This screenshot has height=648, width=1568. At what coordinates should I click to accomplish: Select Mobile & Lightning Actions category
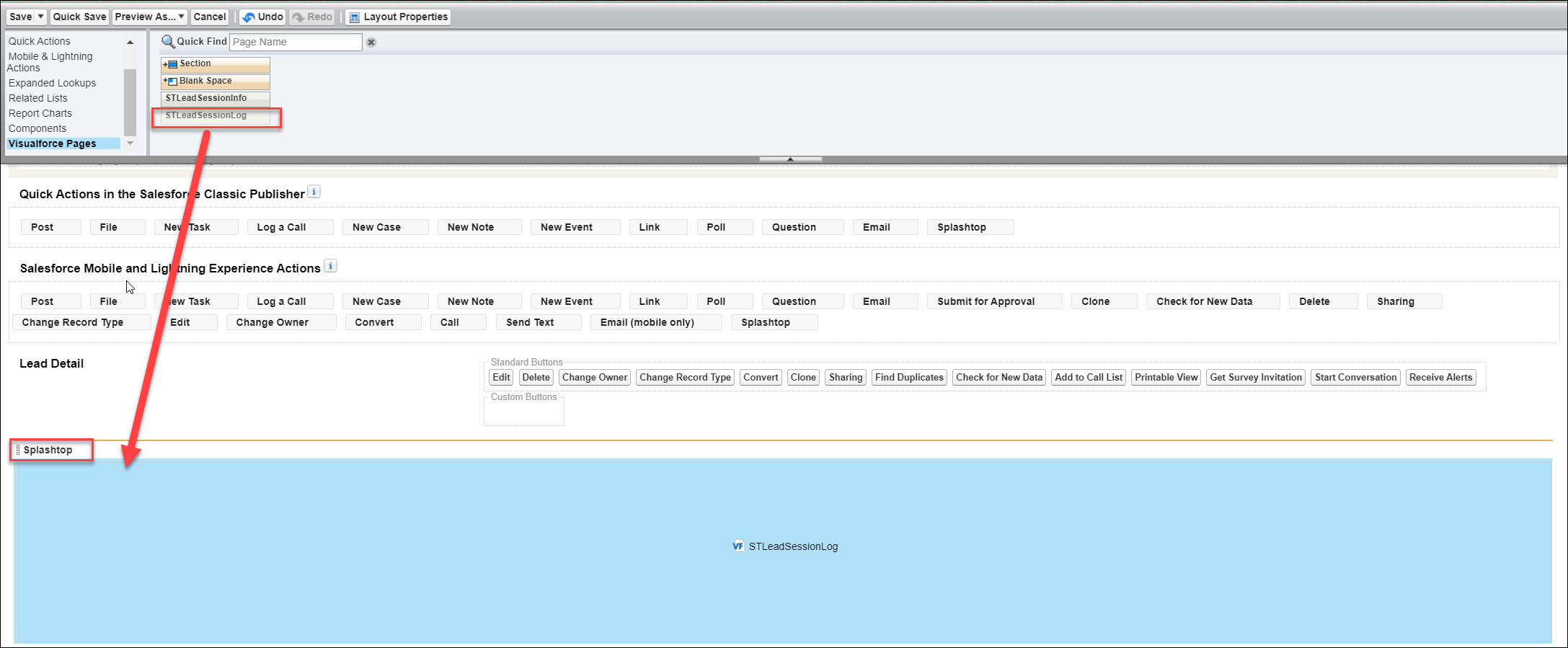tap(50, 62)
